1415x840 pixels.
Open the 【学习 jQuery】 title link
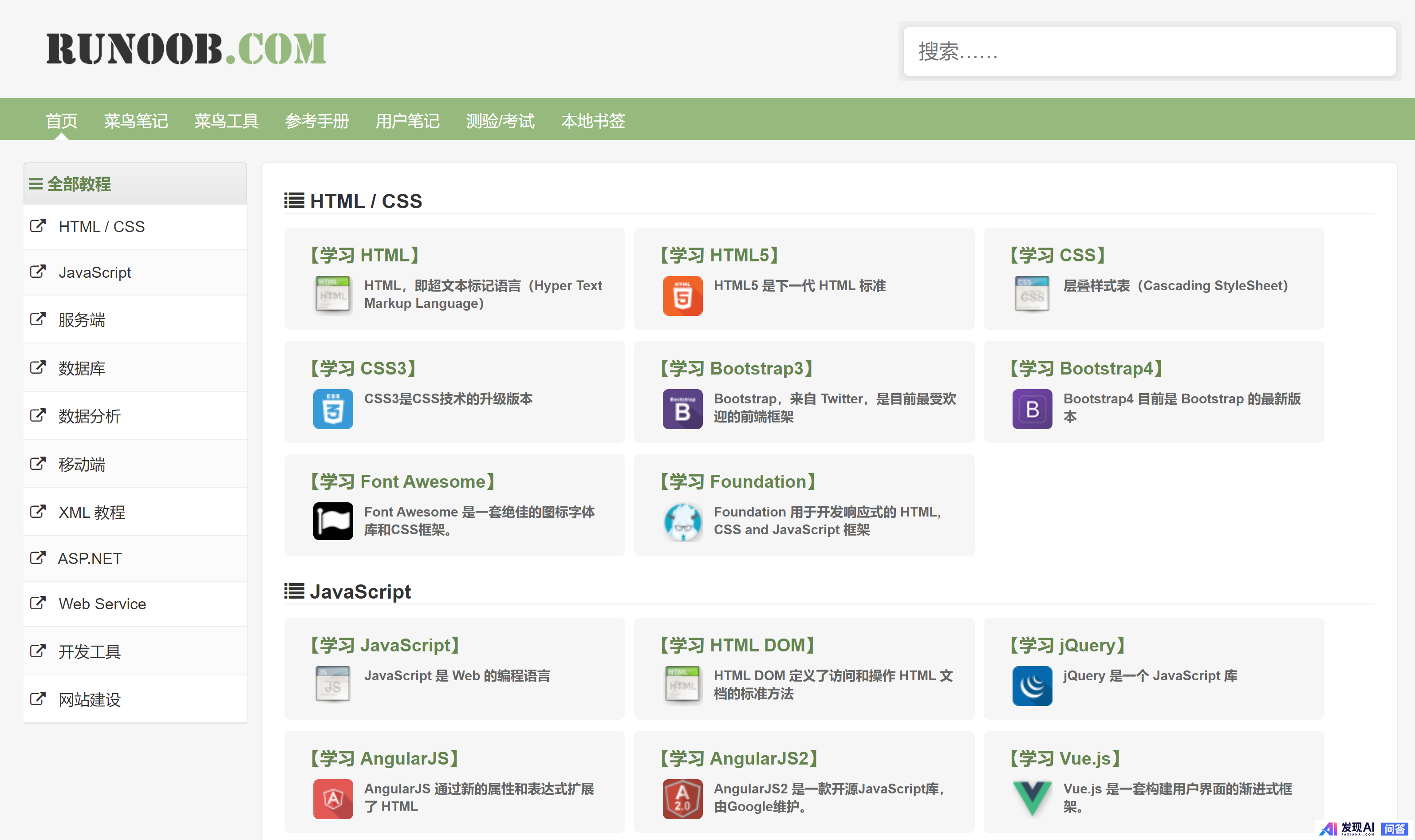click(x=1067, y=645)
